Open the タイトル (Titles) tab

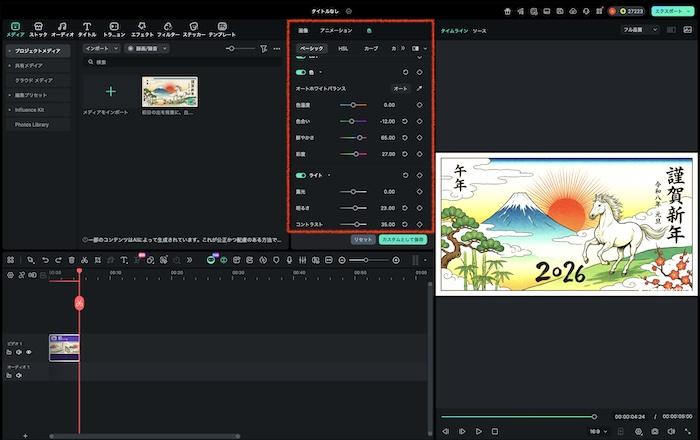tap(87, 29)
